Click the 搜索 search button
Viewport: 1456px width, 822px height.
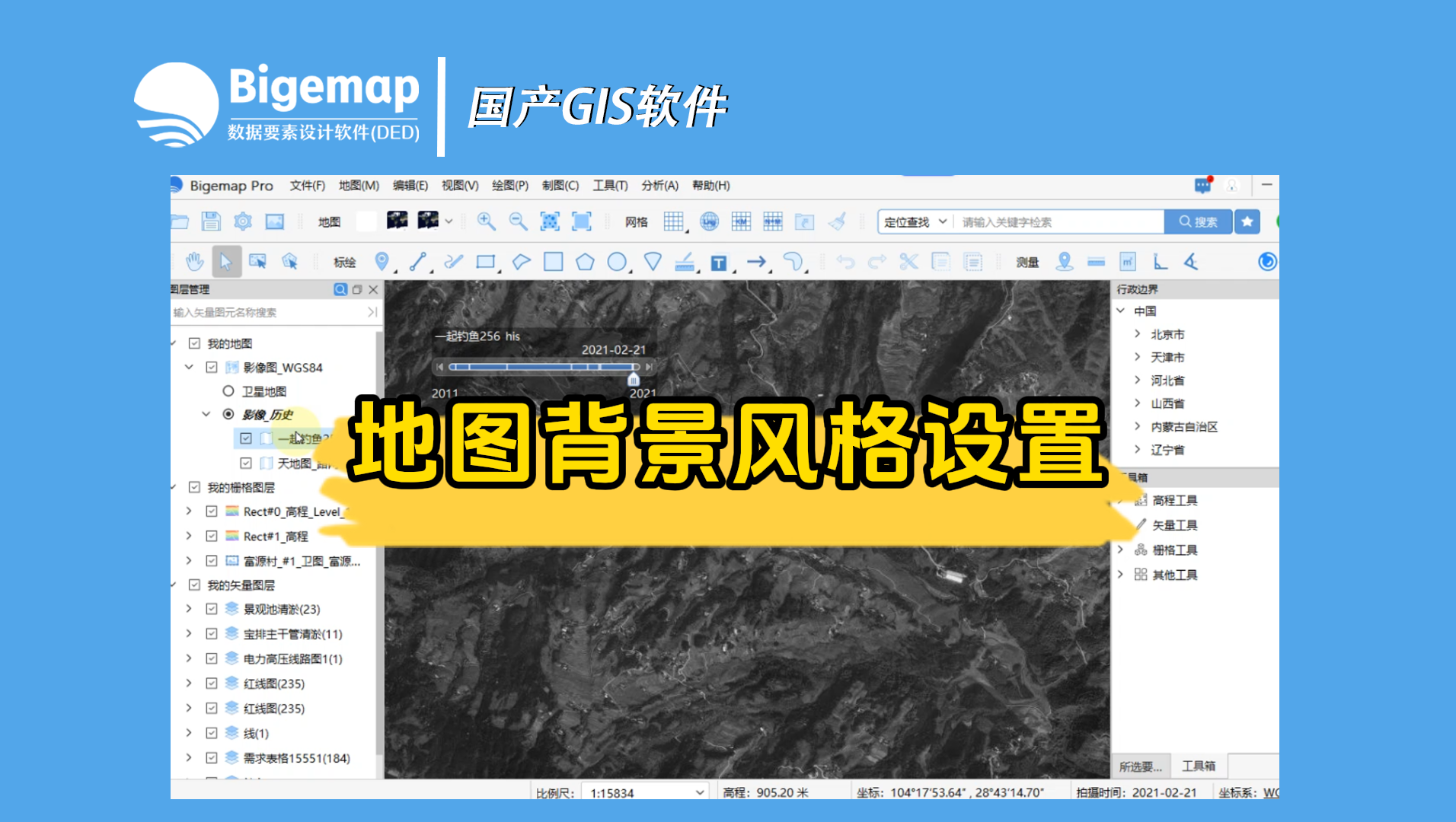pos(1197,221)
